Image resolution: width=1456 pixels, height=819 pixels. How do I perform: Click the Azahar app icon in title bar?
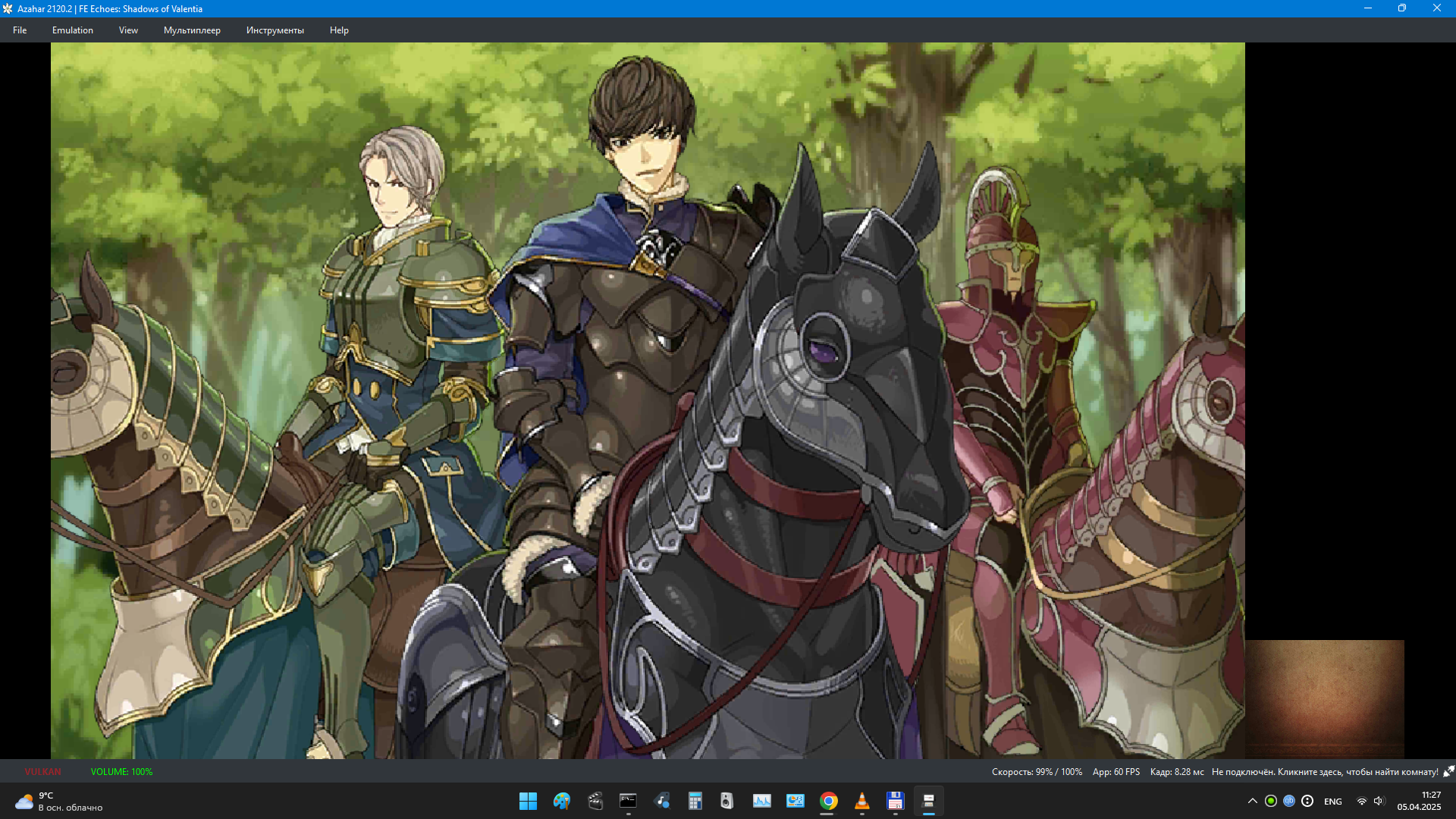tap(8, 8)
